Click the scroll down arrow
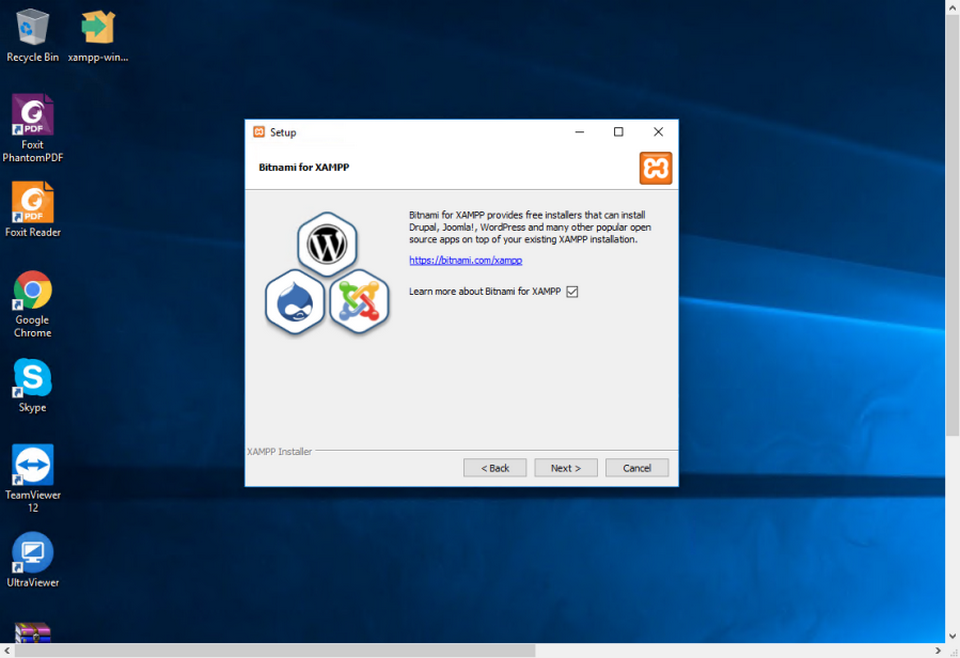960x658 pixels. [x=953, y=637]
